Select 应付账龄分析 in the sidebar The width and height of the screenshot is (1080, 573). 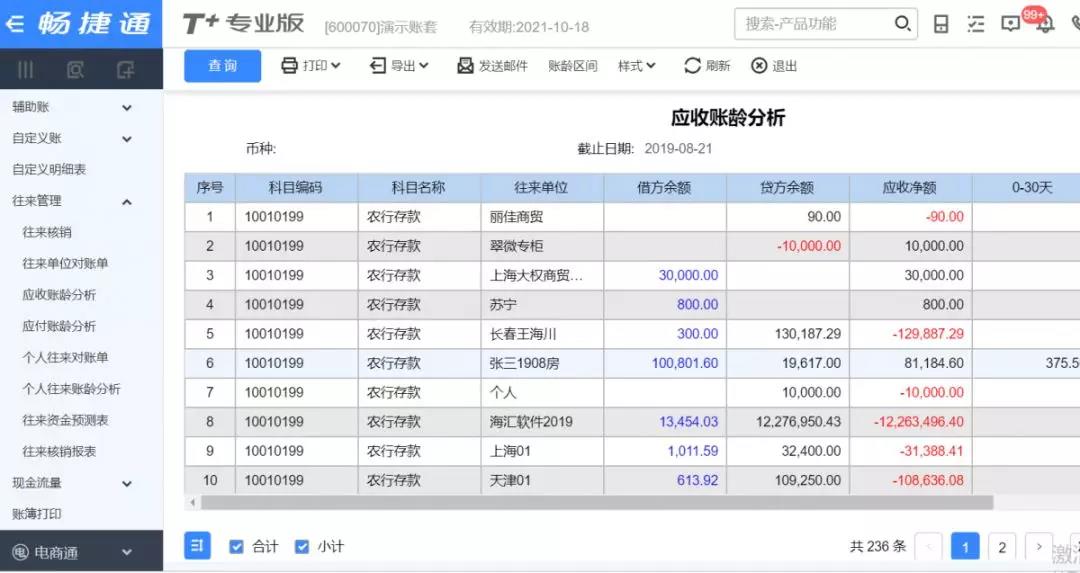pyautogui.click(x=59, y=326)
